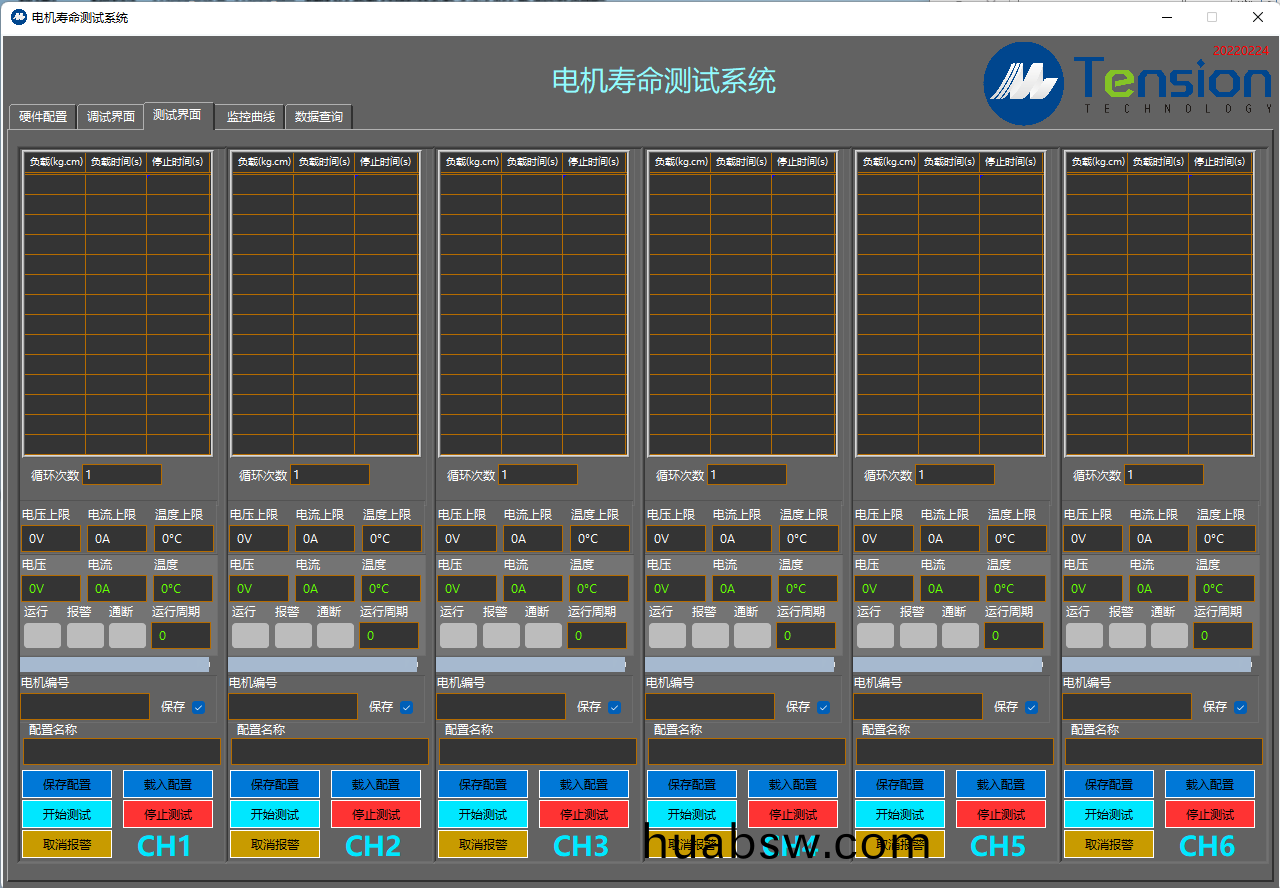
Task: Focus the CH2 循环次数 input field
Action: [x=329, y=475]
